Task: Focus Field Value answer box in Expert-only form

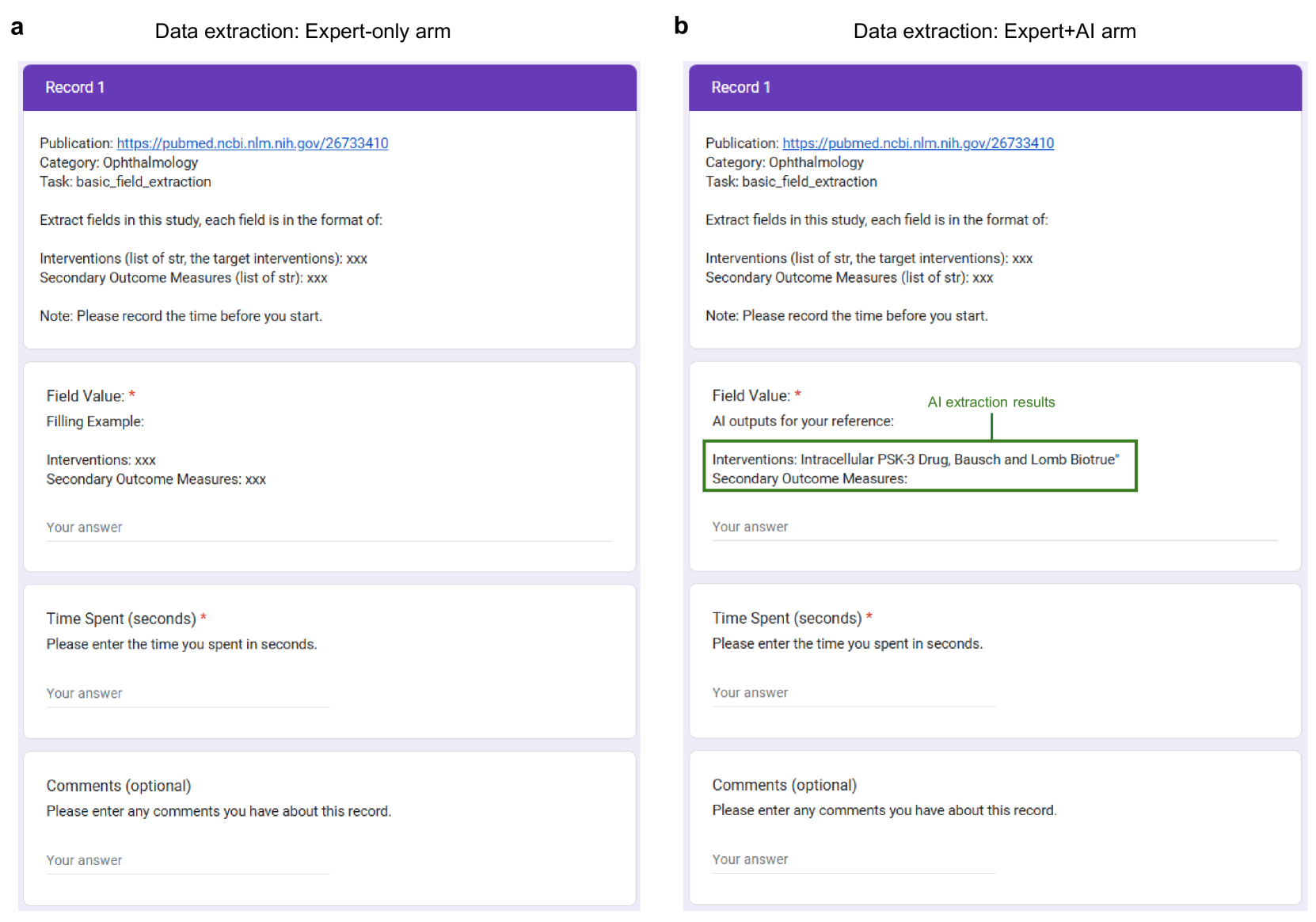Action: tap(329, 528)
